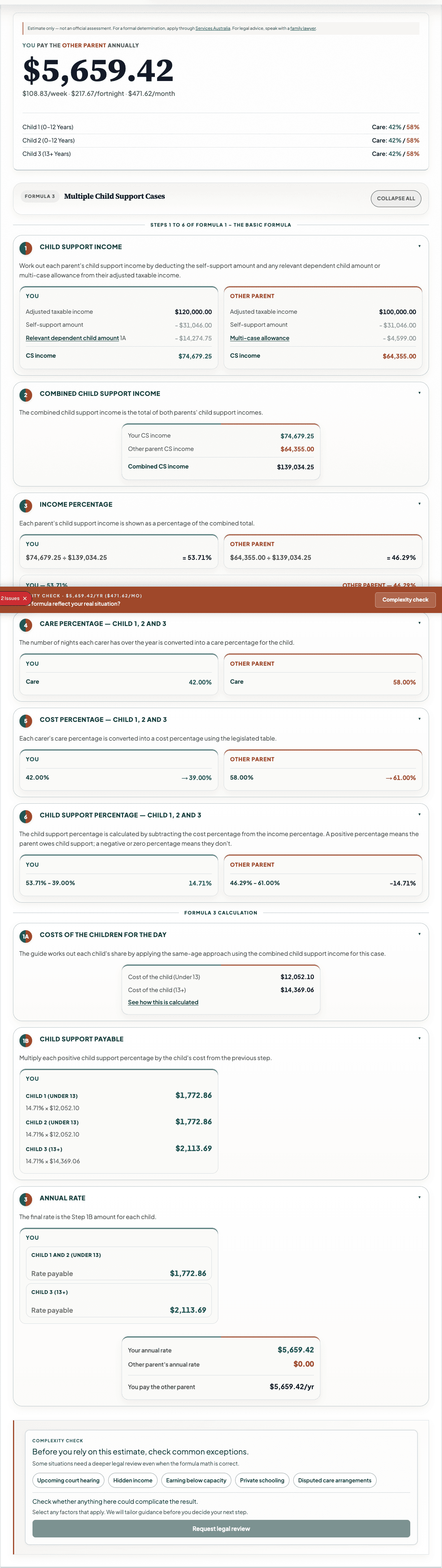Click the 61.00% cost percentage result
442x1568 pixels.
tap(401, 778)
